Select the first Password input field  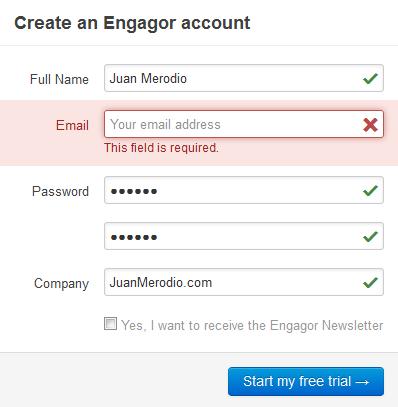coord(244,190)
